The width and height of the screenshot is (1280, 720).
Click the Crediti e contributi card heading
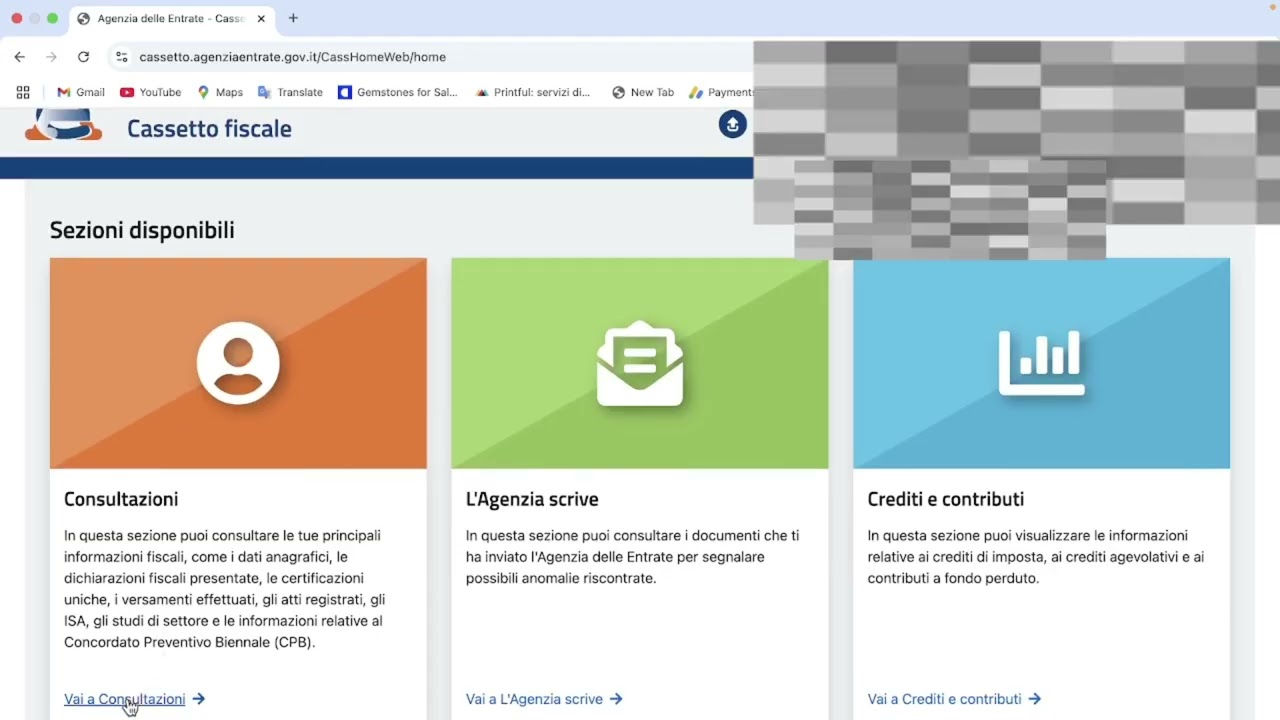946,499
